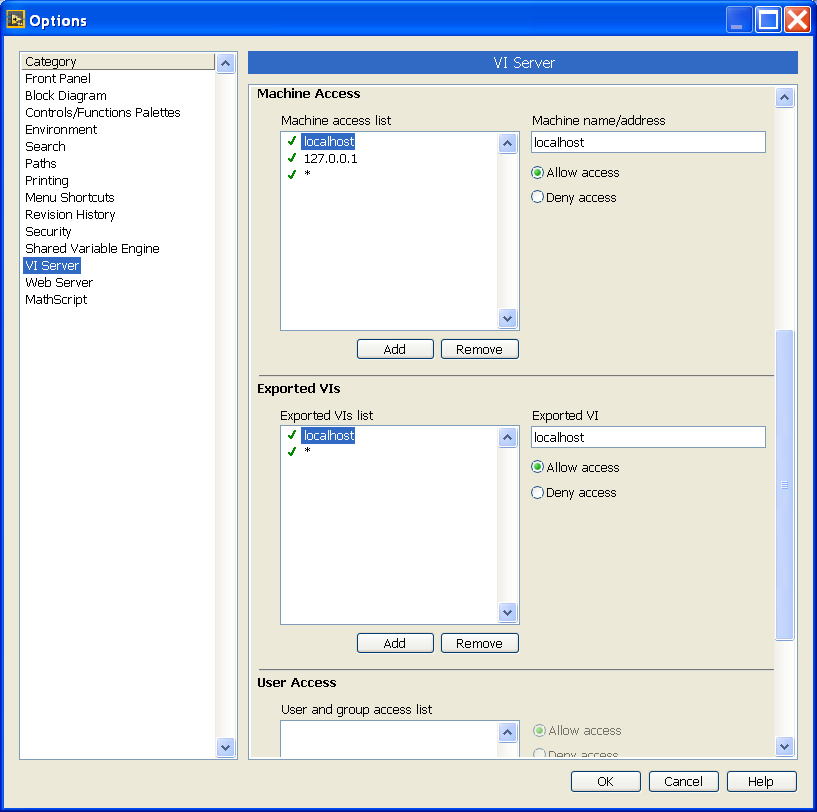Click the Machine name/address text field
Screen dimensions: 817x812
(648, 143)
